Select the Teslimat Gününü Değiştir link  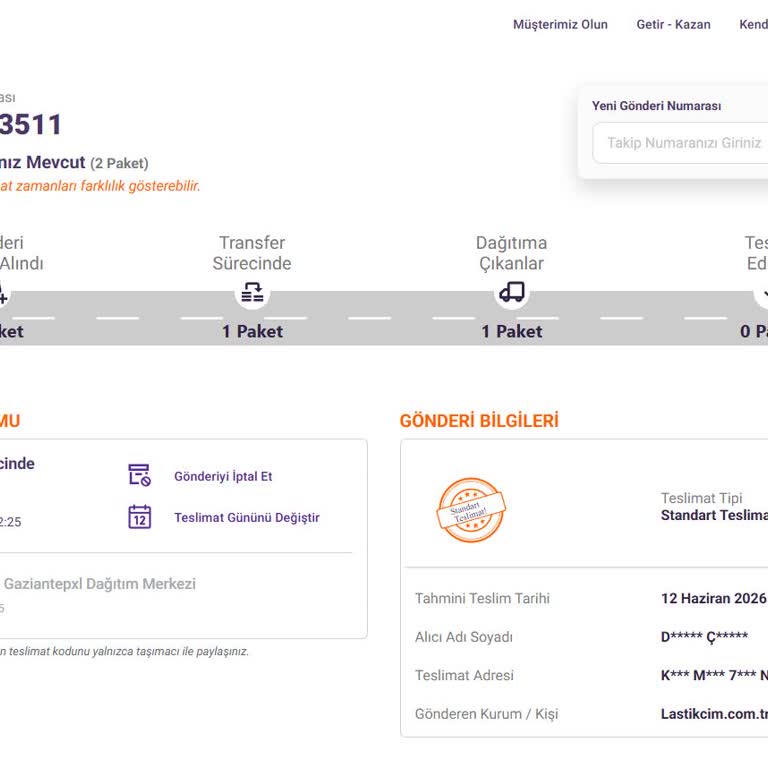(x=247, y=518)
